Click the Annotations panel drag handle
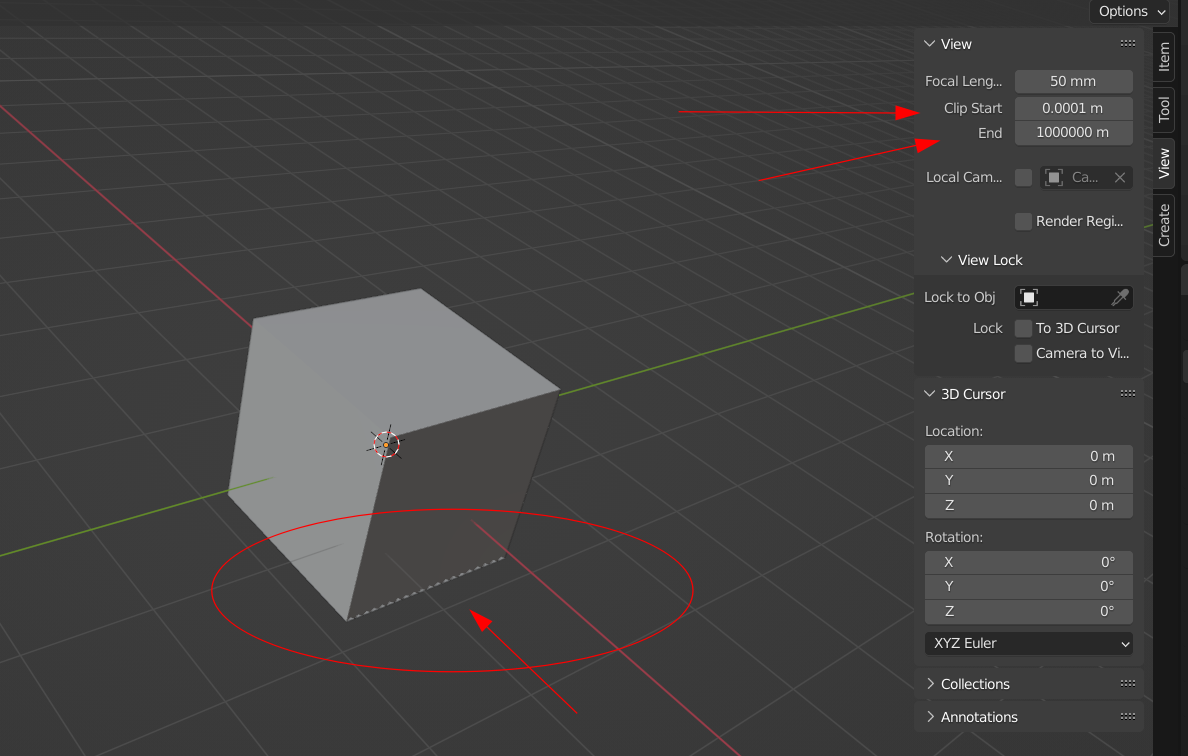The image size is (1188, 756). 1127,717
